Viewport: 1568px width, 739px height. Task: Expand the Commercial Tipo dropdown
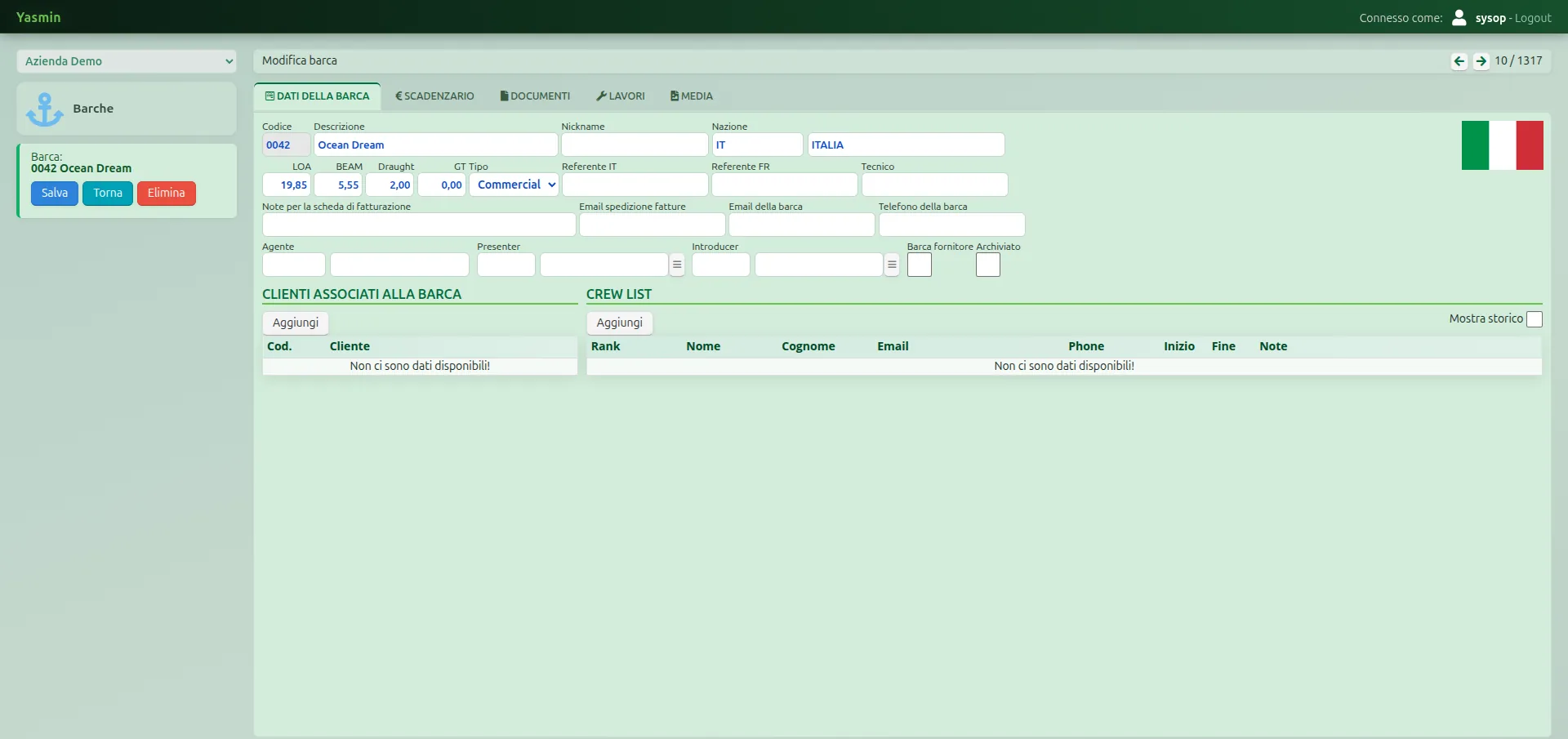click(x=514, y=185)
